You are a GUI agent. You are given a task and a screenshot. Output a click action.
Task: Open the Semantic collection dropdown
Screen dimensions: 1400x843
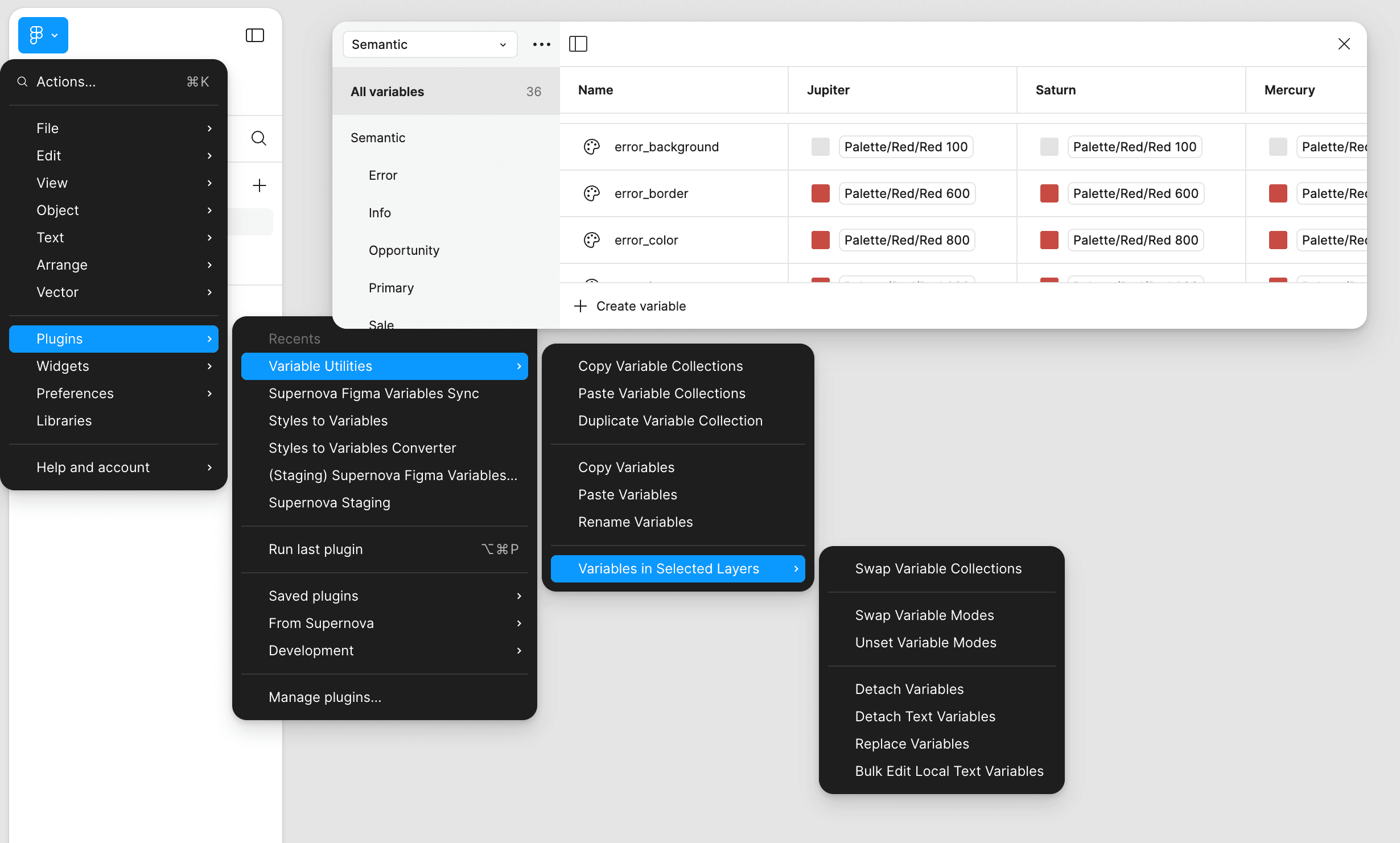430,44
